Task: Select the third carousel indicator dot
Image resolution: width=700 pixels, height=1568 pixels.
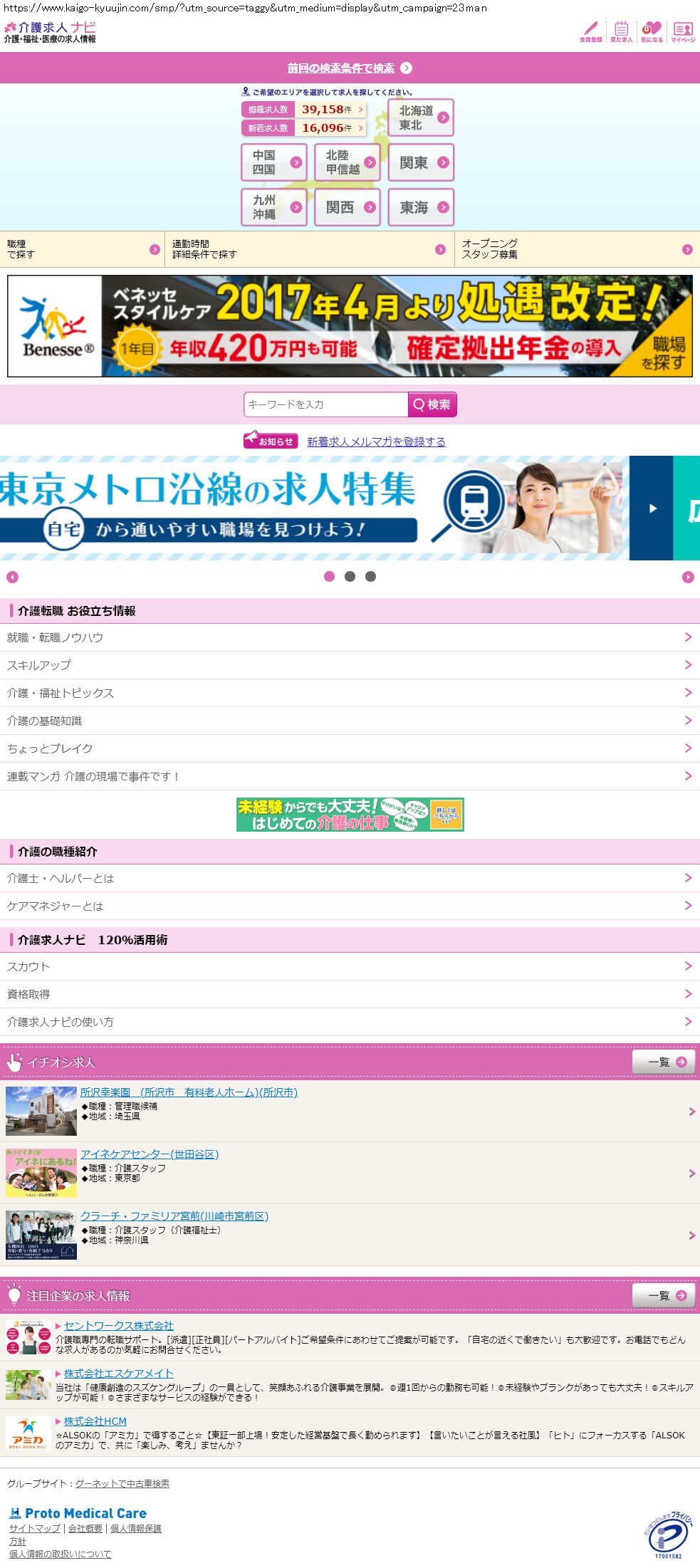Action: pos(370,577)
